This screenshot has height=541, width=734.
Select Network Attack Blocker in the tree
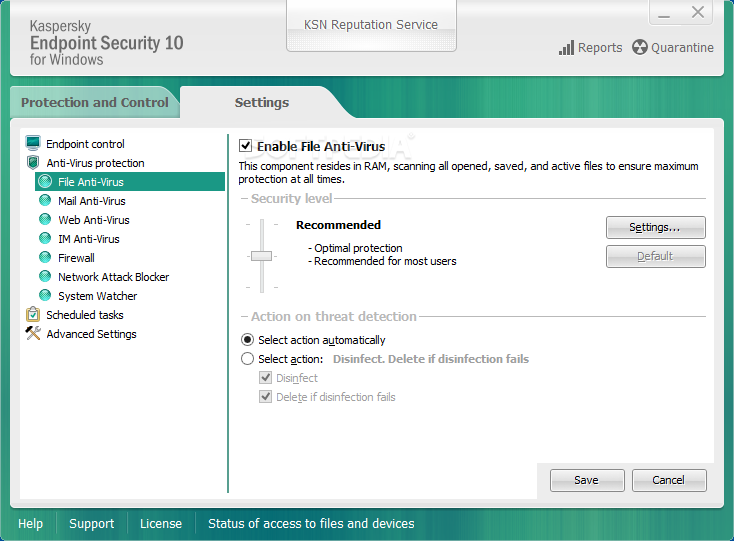tap(113, 277)
